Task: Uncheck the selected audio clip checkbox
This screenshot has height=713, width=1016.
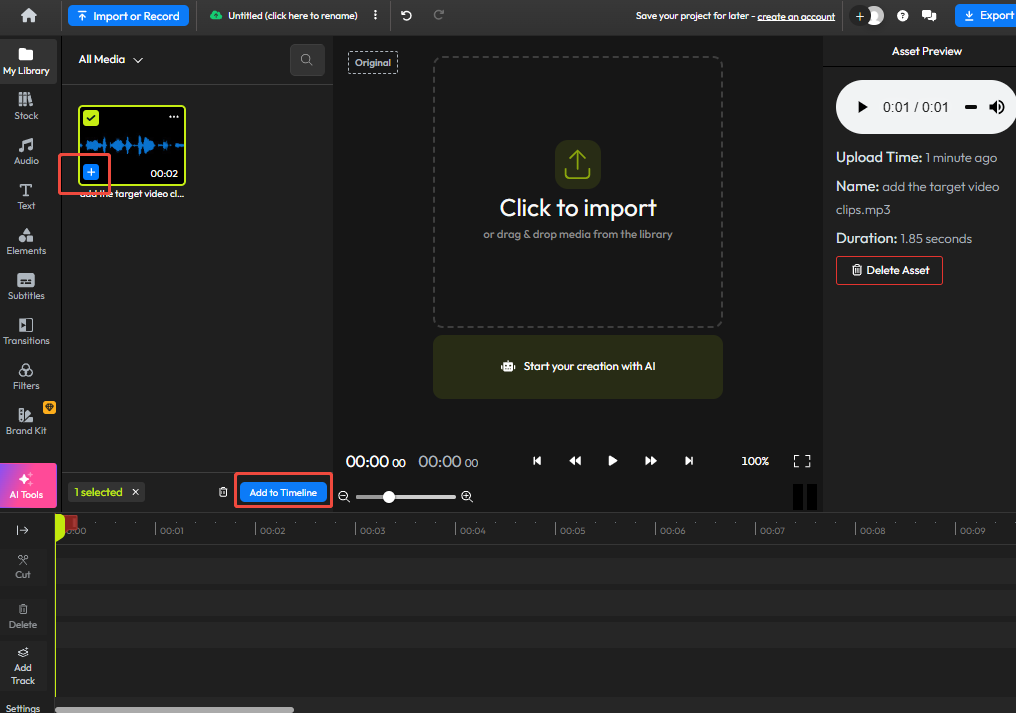Action: point(91,118)
